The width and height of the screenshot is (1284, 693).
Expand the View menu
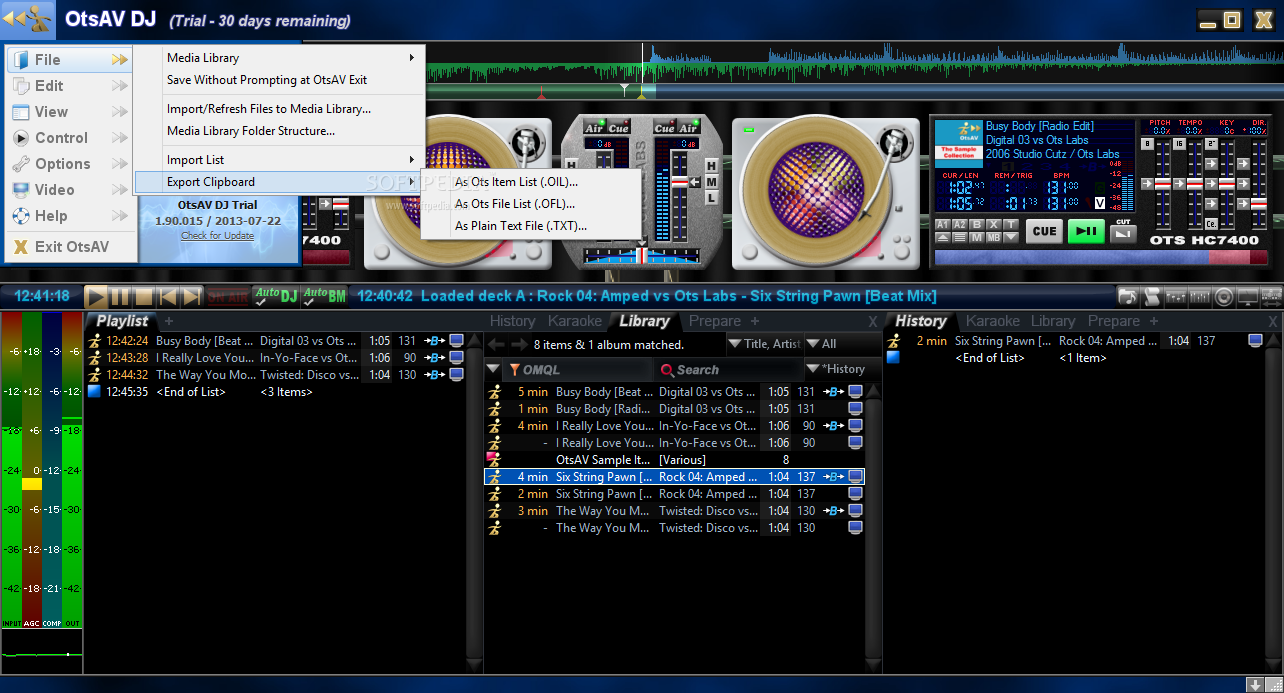[x=69, y=112]
